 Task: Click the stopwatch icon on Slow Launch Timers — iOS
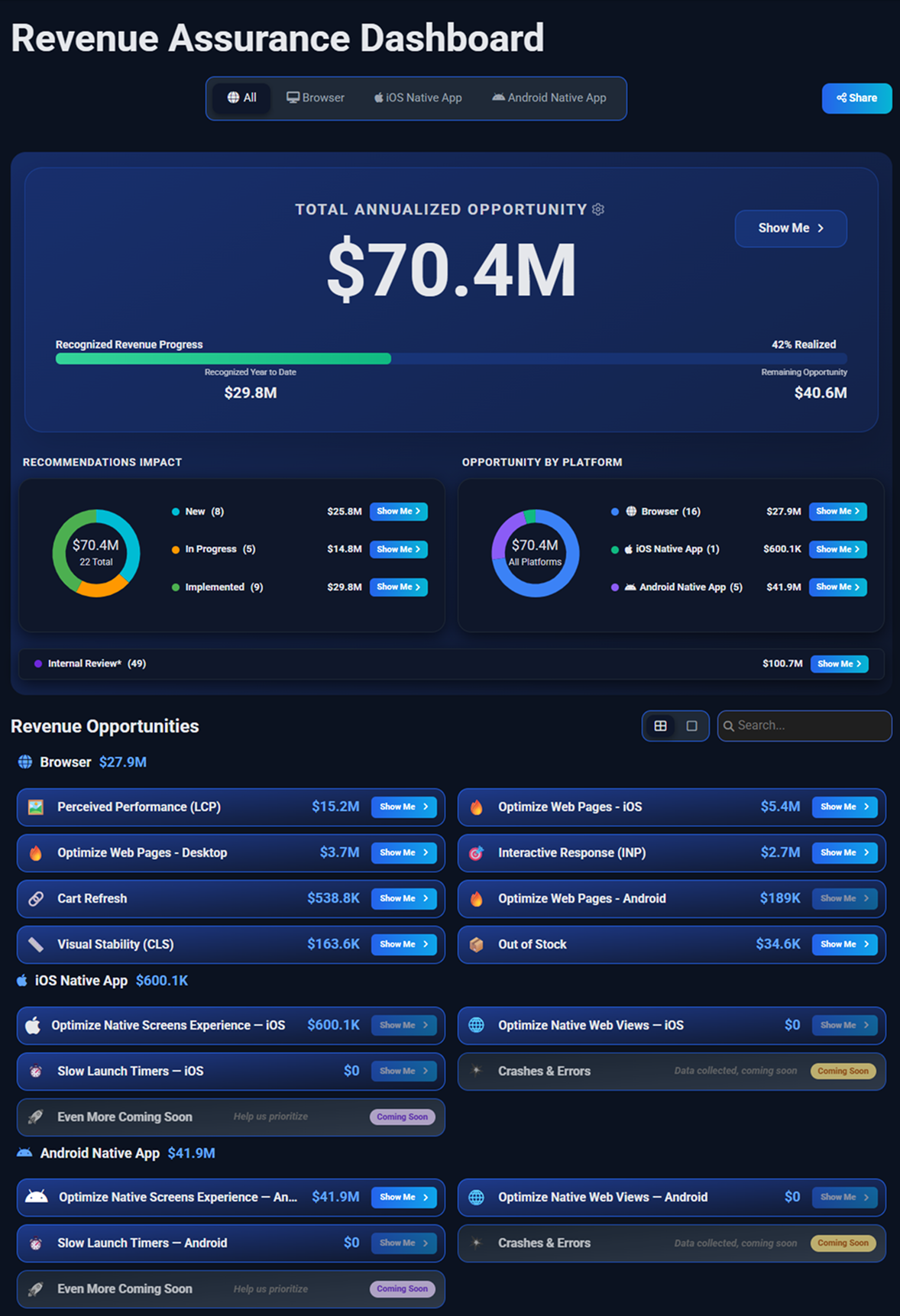pyautogui.click(x=36, y=1072)
